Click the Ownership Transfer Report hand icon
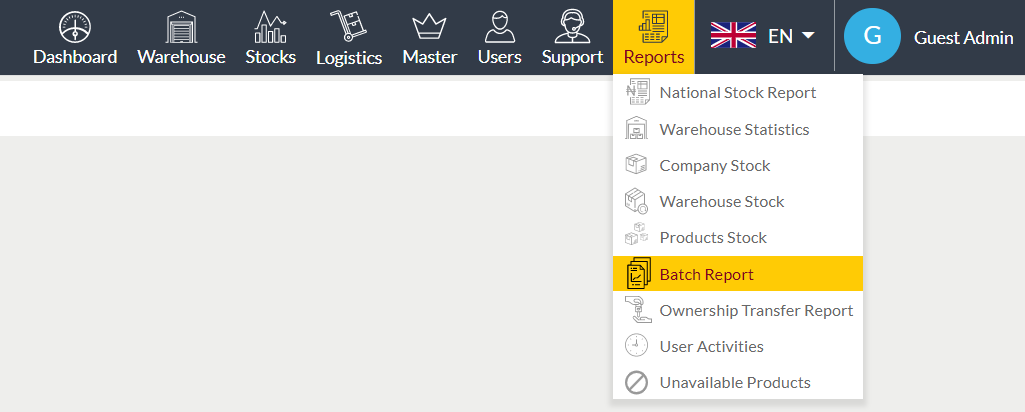This screenshot has height=412, width=1025. (x=638, y=310)
